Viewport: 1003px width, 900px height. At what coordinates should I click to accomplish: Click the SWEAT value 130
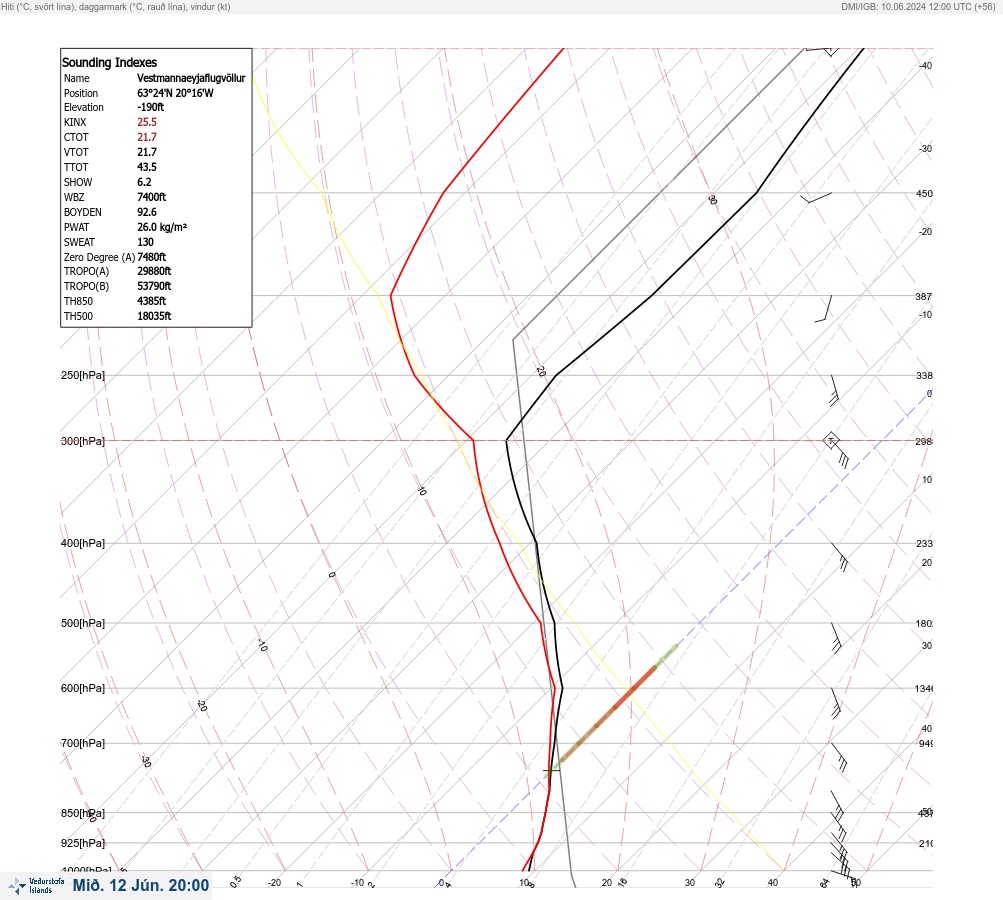tap(145, 242)
